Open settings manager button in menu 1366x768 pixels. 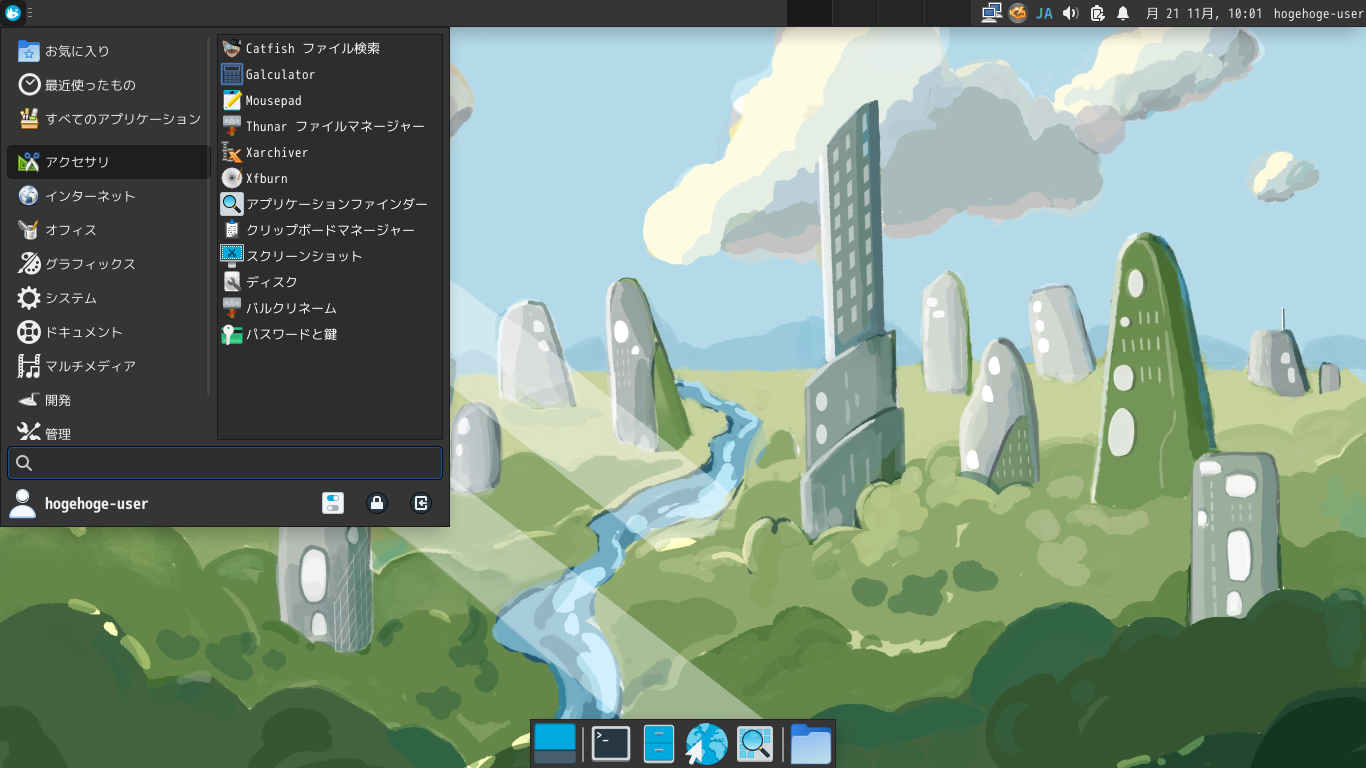333,503
